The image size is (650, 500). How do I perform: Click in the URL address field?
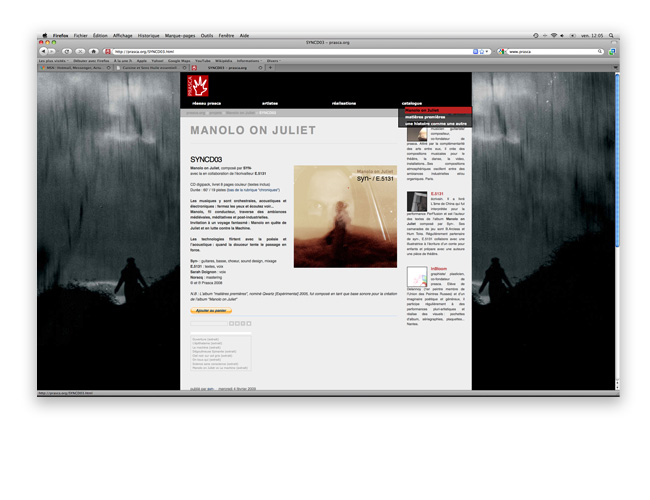coord(292,52)
